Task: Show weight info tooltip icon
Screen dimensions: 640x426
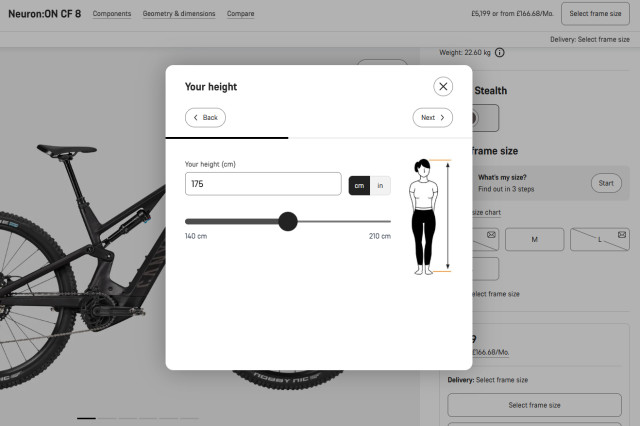Action: tap(500, 53)
